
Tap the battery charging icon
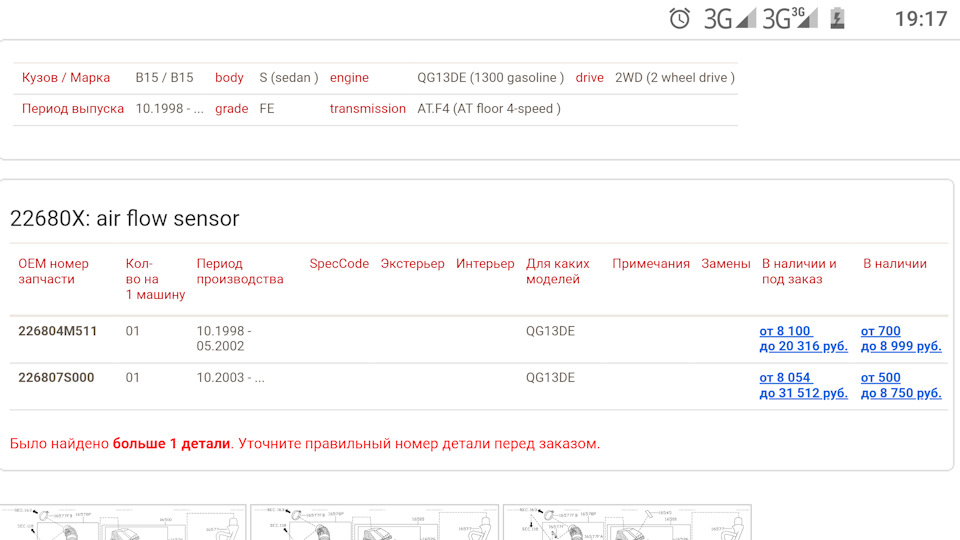(837, 18)
